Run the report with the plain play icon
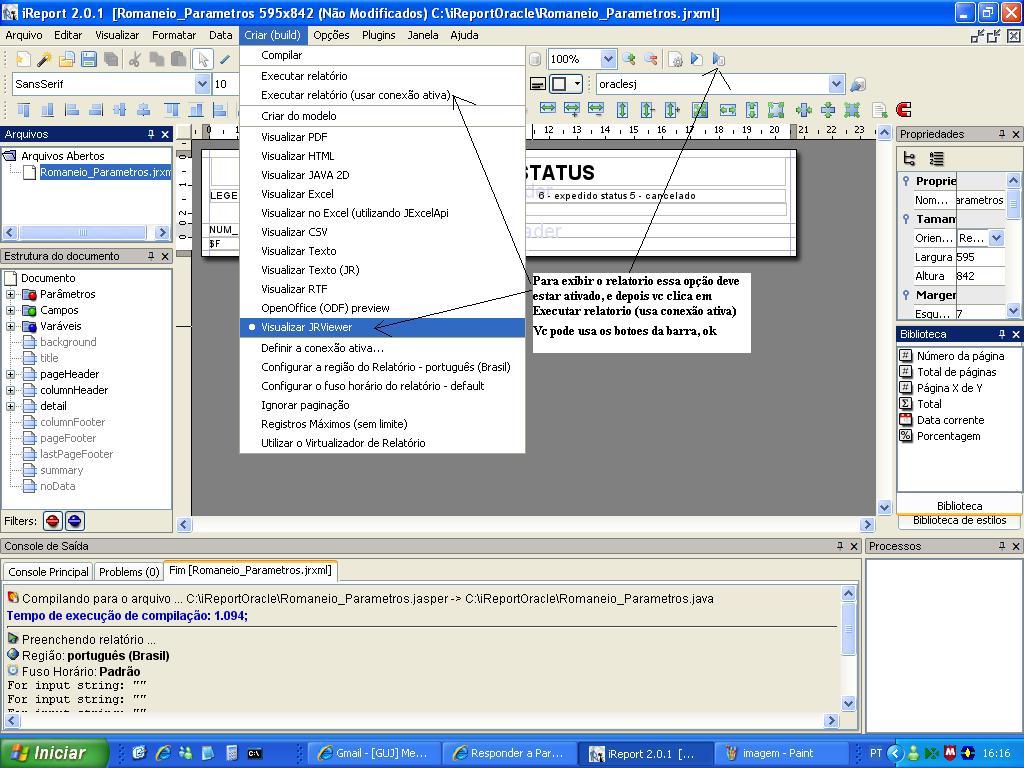Viewport: 1024px width, 768px height. click(697, 59)
